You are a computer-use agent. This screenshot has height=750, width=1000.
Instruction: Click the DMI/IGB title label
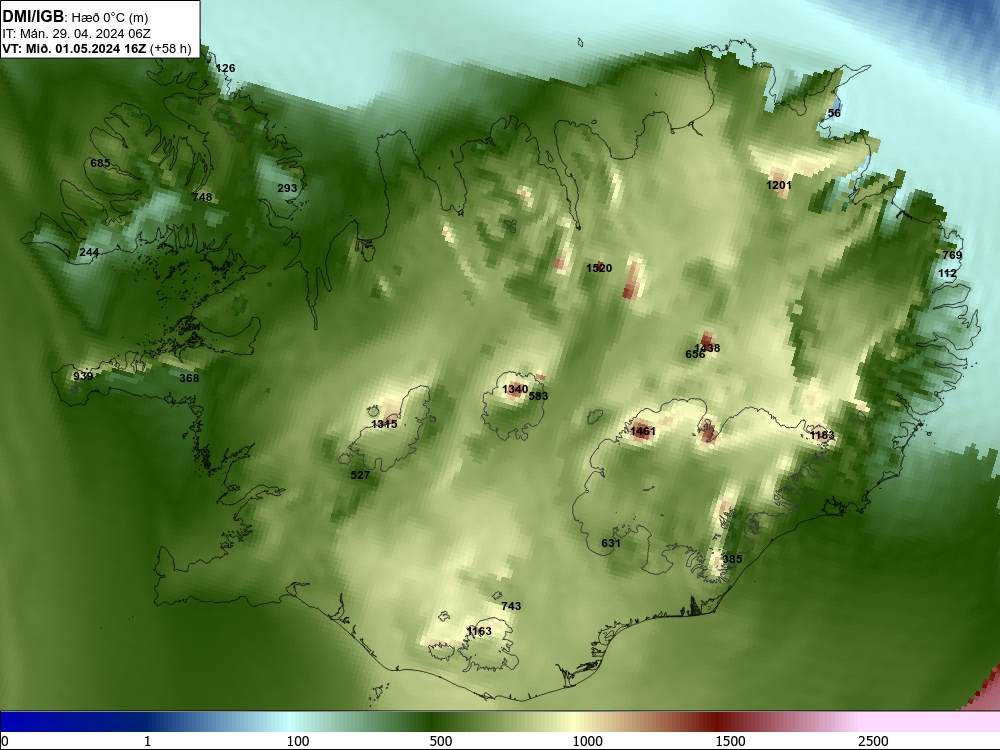(x=33, y=16)
